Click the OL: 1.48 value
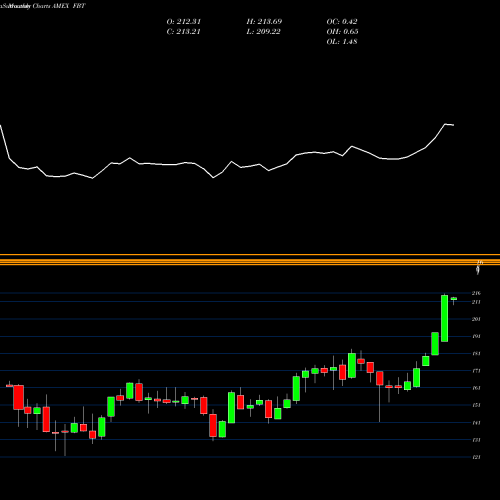 (x=342, y=42)
